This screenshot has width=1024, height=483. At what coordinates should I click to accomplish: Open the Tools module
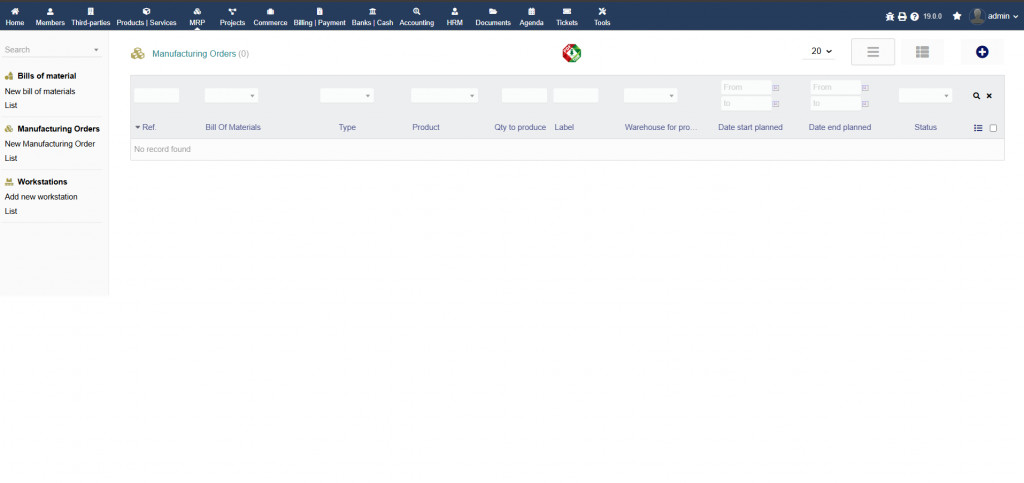tap(602, 16)
